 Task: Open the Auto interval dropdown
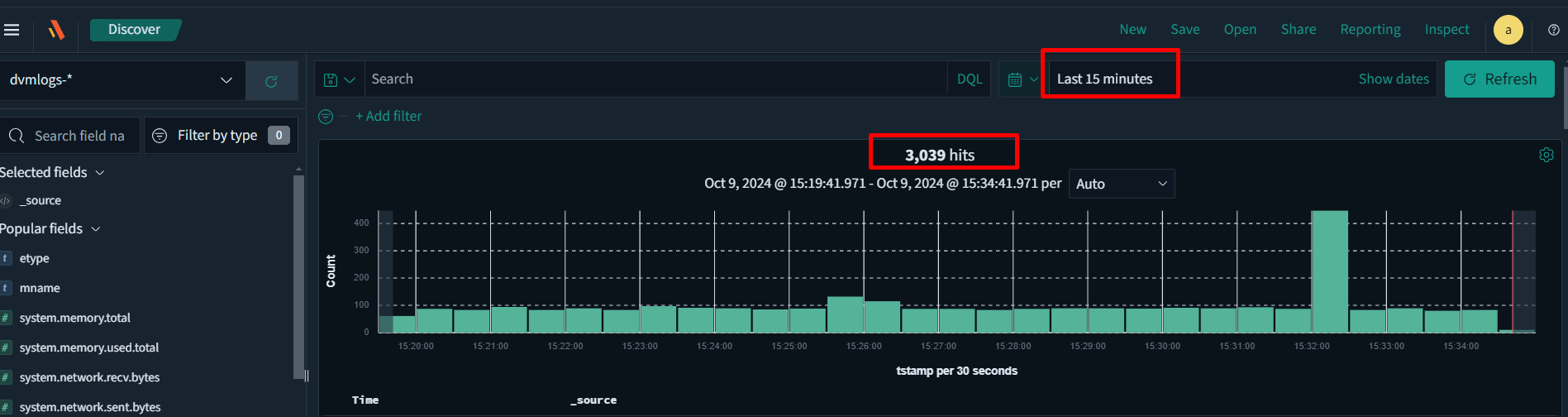(x=1121, y=184)
